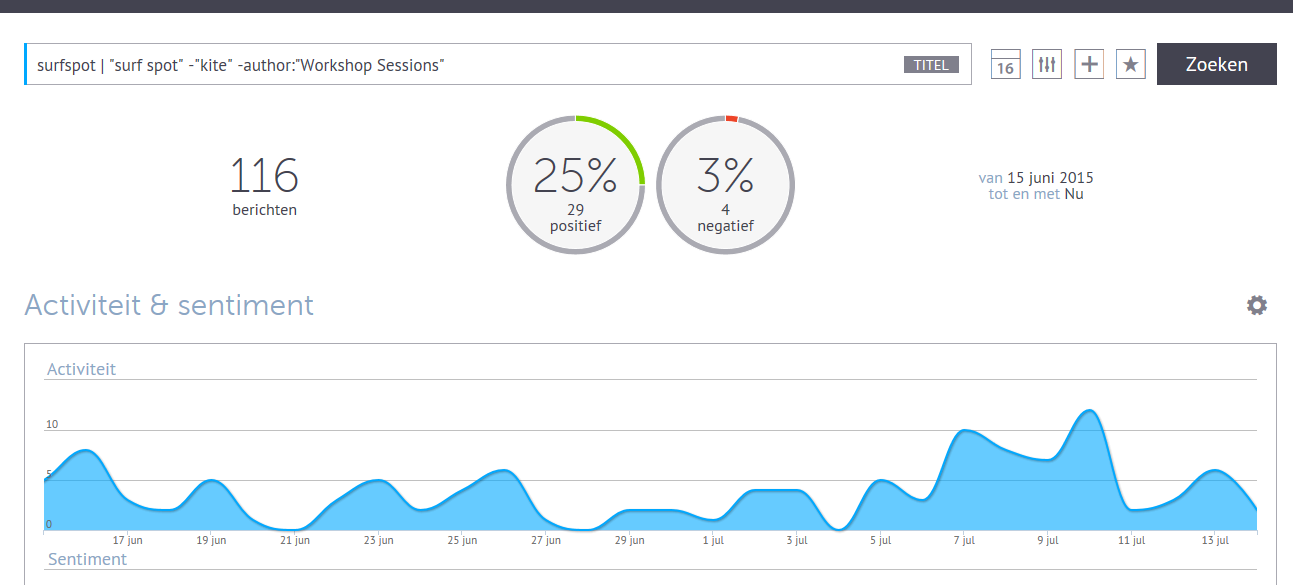Click the 17 jun axis label
Image resolution: width=1293 pixels, height=585 pixels.
[127, 540]
